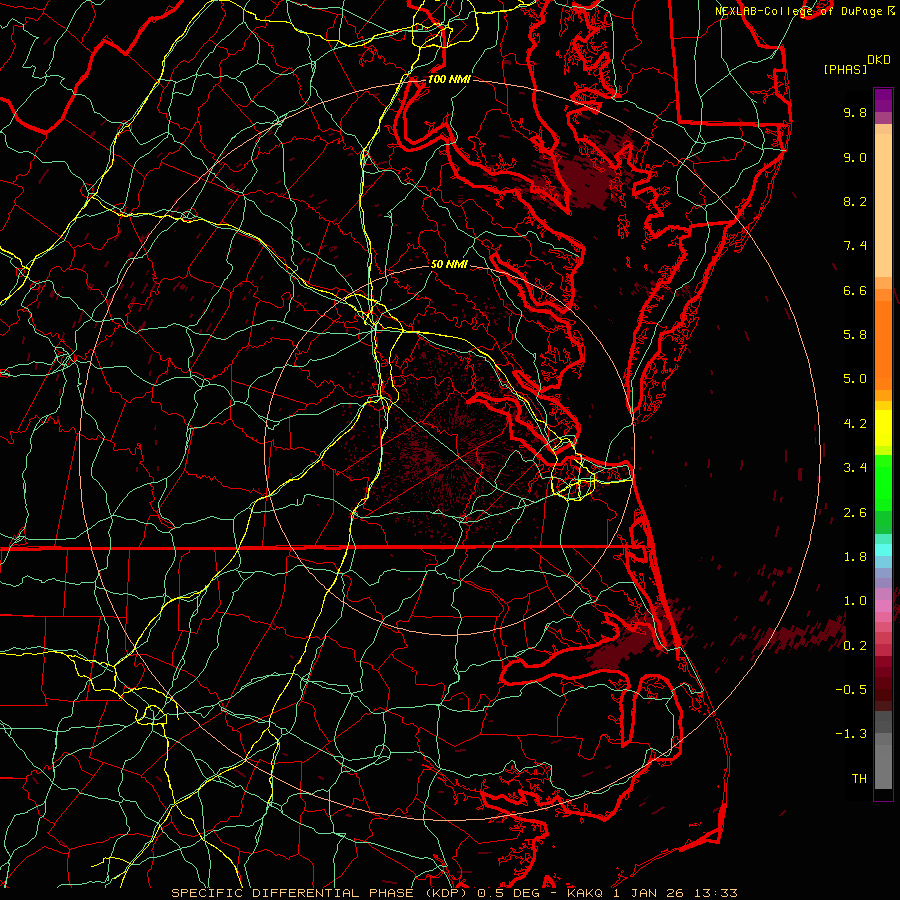Screen dimensions: 900x900
Task: Select the 0.2 value on the scale
Action: pos(855,646)
